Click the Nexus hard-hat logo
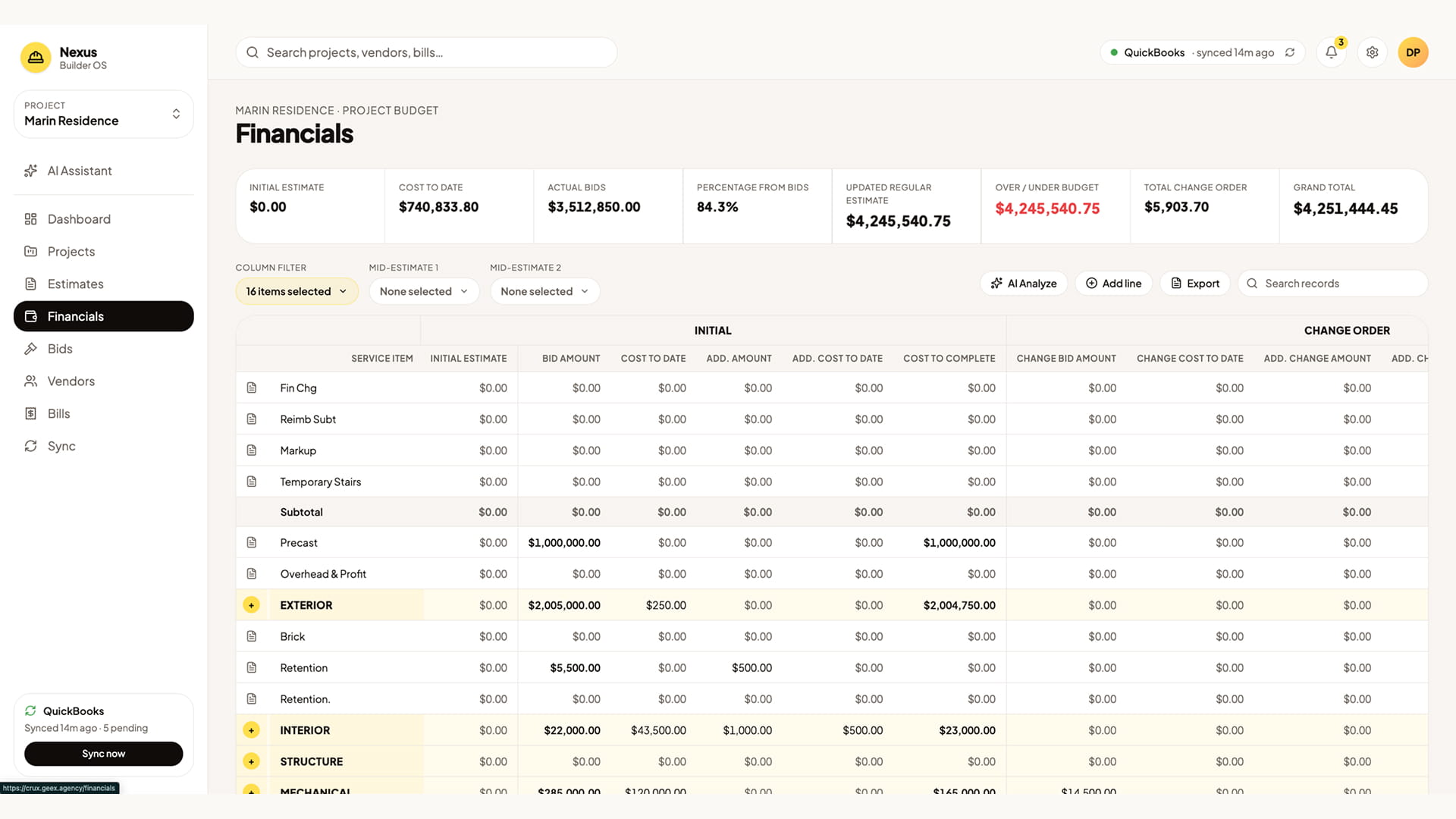 tap(36, 58)
